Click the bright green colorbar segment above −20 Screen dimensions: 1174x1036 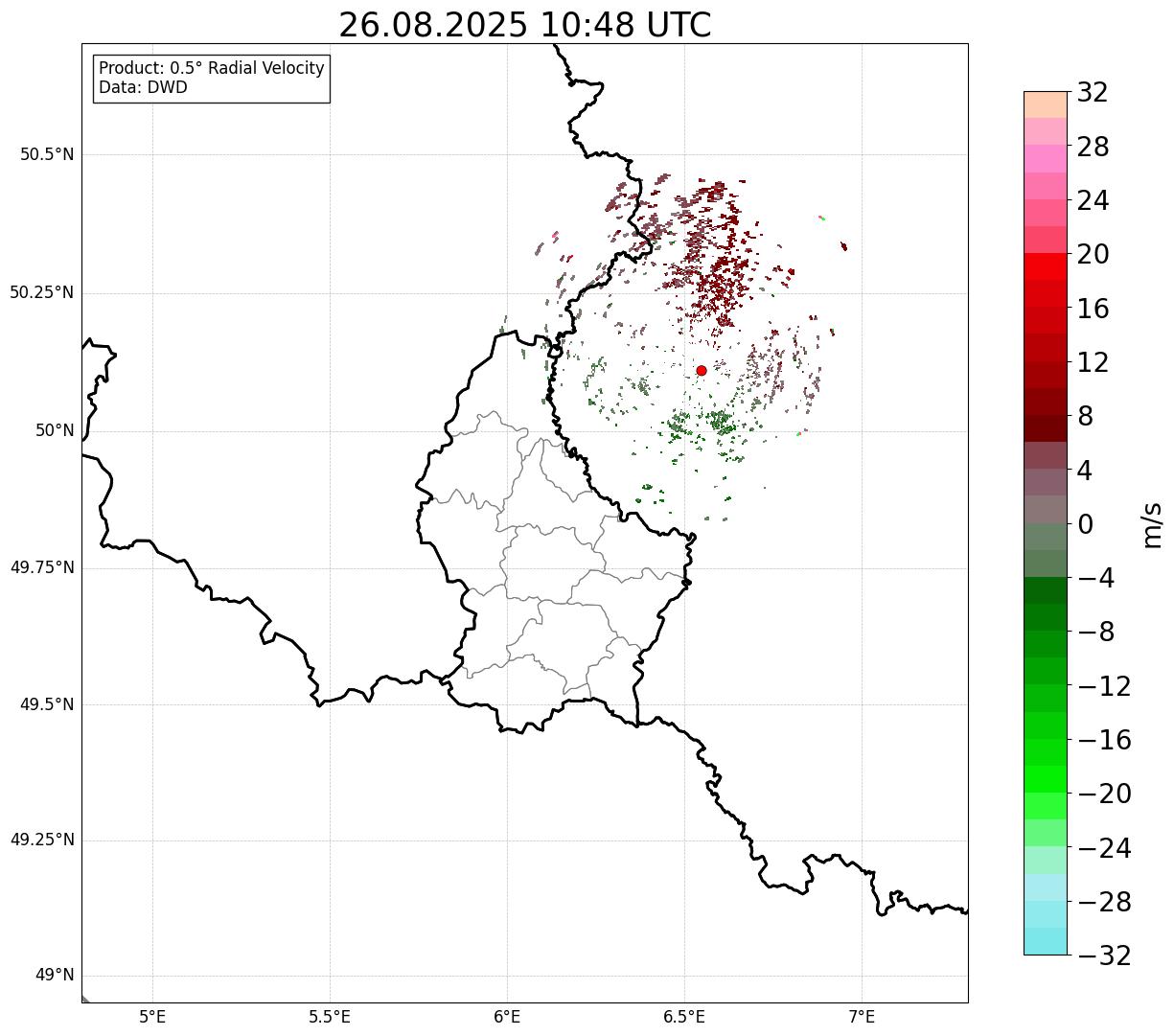coord(1046,779)
